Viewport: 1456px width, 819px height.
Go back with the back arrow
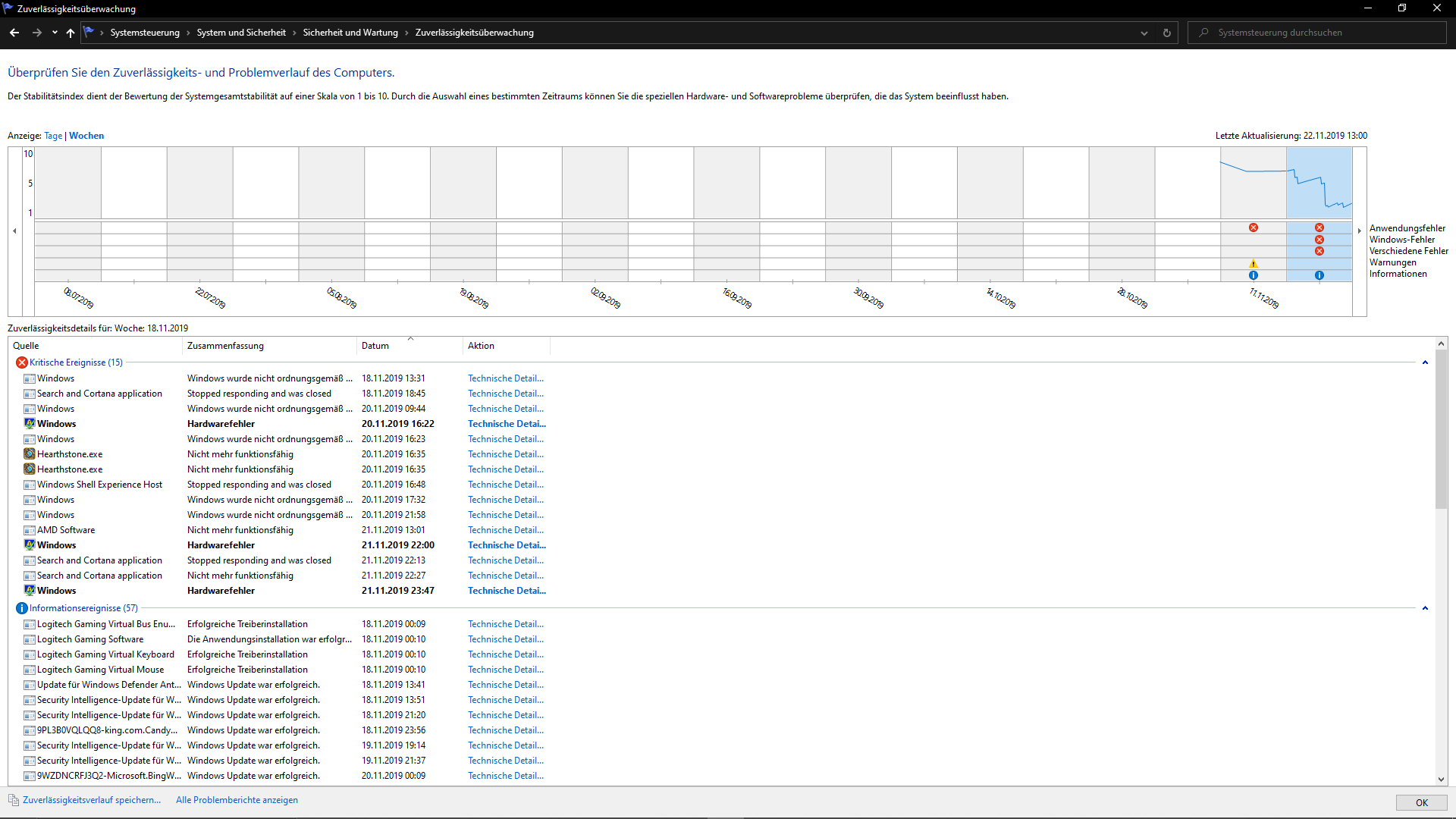pyautogui.click(x=14, y=33)
